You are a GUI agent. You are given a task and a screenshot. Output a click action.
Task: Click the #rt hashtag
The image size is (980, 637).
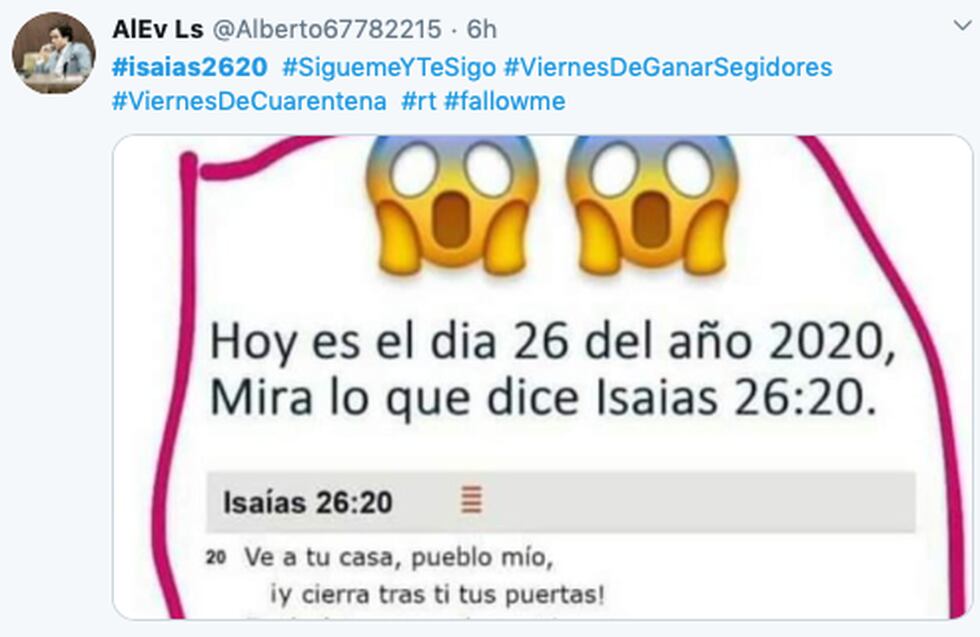418,101
